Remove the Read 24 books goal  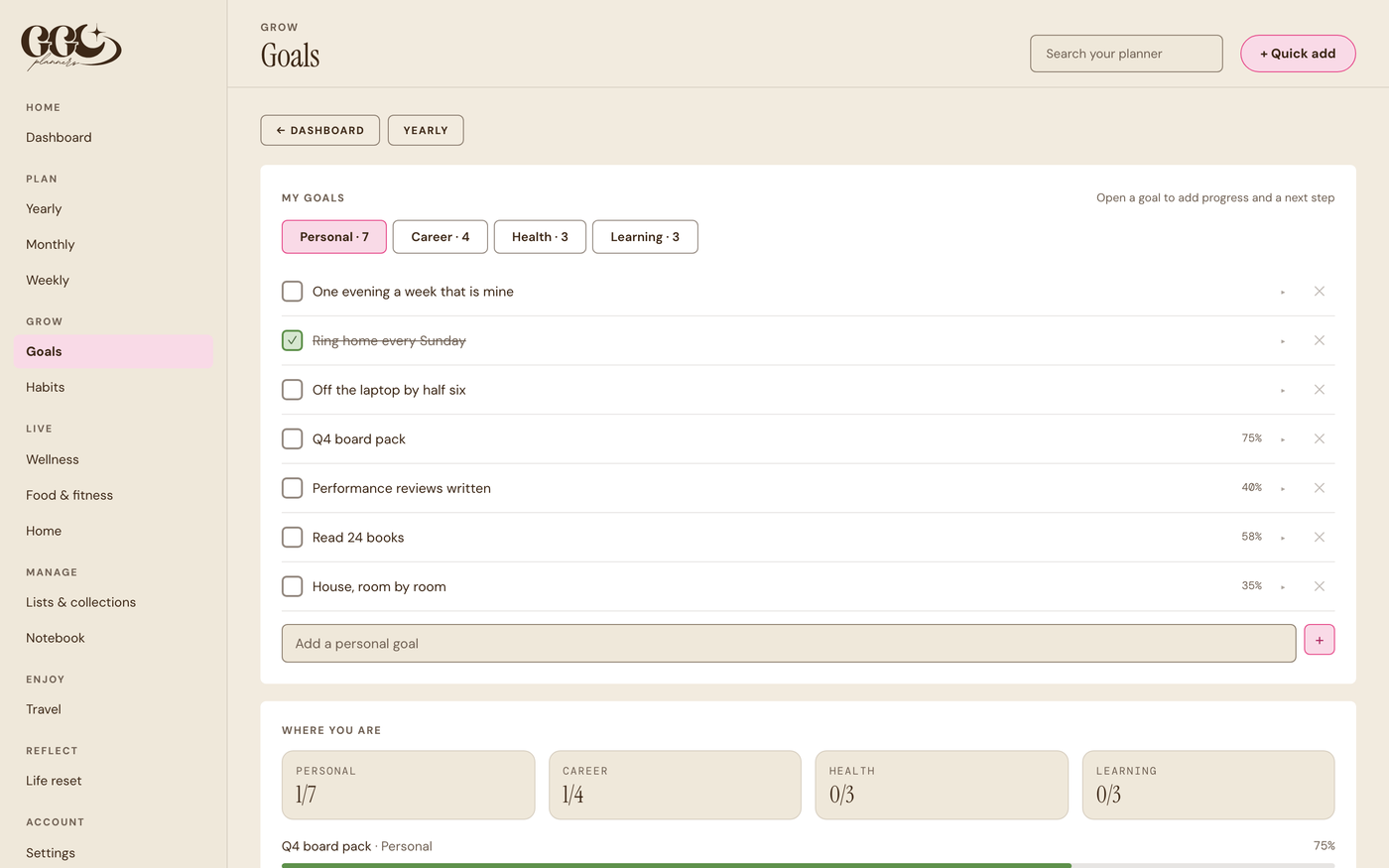point(1320,537)
